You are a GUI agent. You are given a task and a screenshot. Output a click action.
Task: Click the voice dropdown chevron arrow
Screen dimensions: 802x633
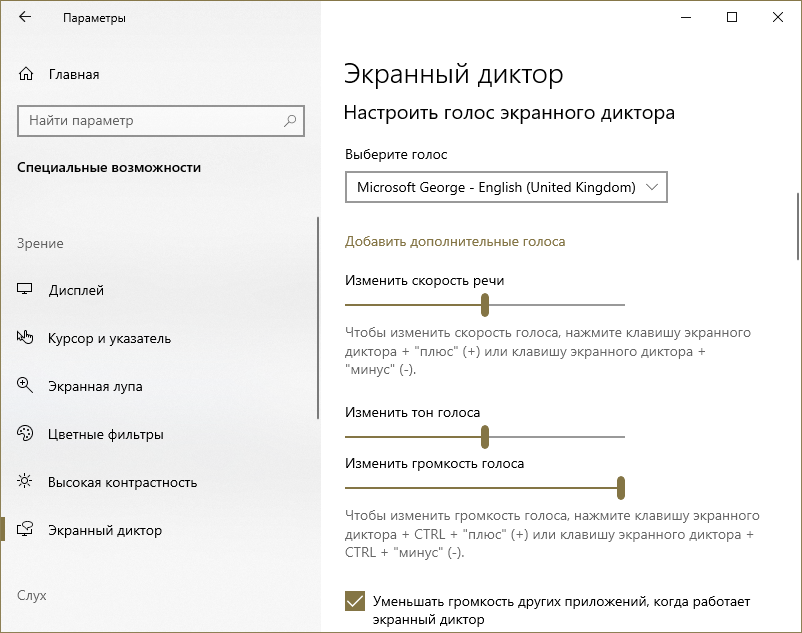(652, 187)
